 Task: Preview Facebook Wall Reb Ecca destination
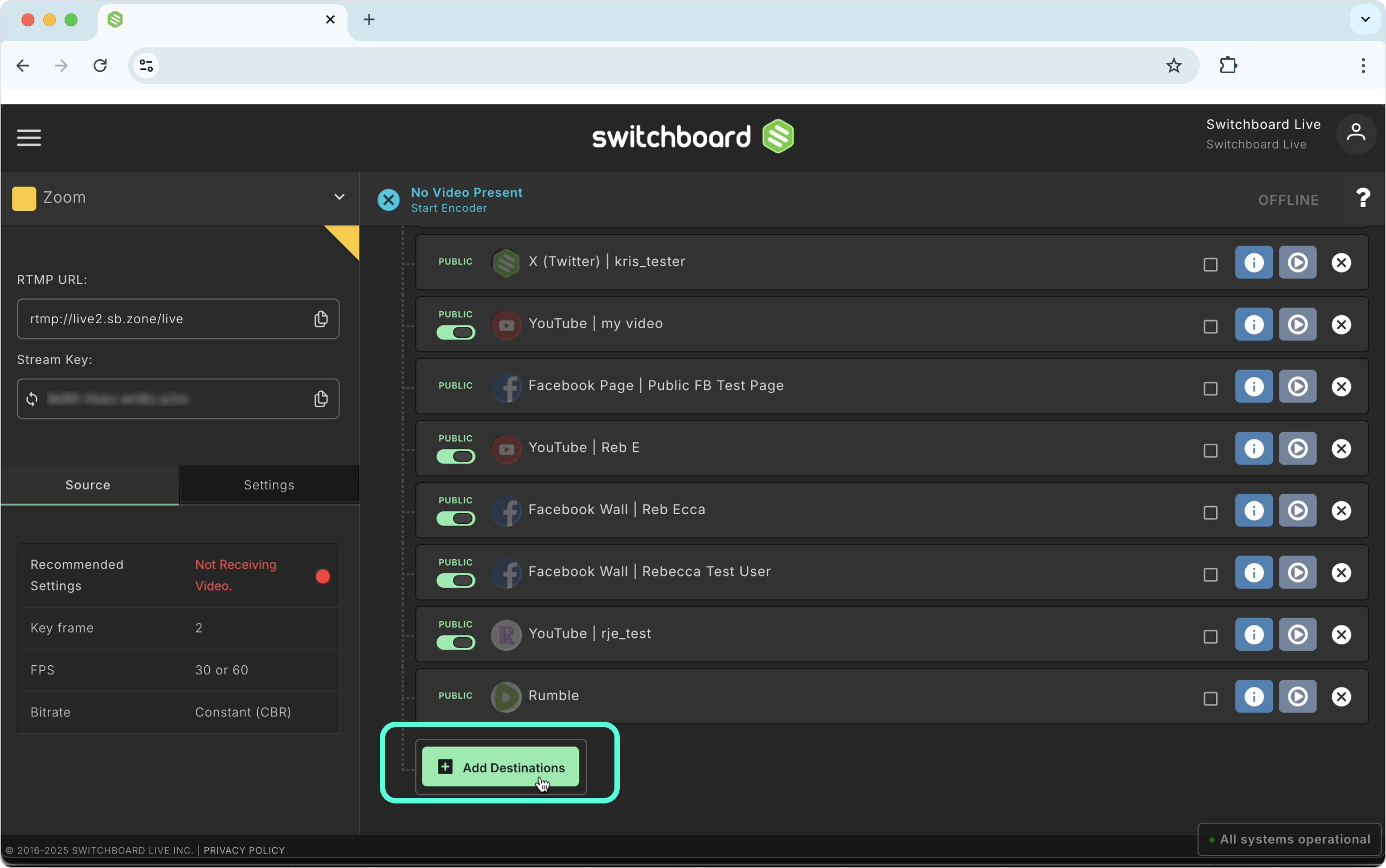(1297, 510)
